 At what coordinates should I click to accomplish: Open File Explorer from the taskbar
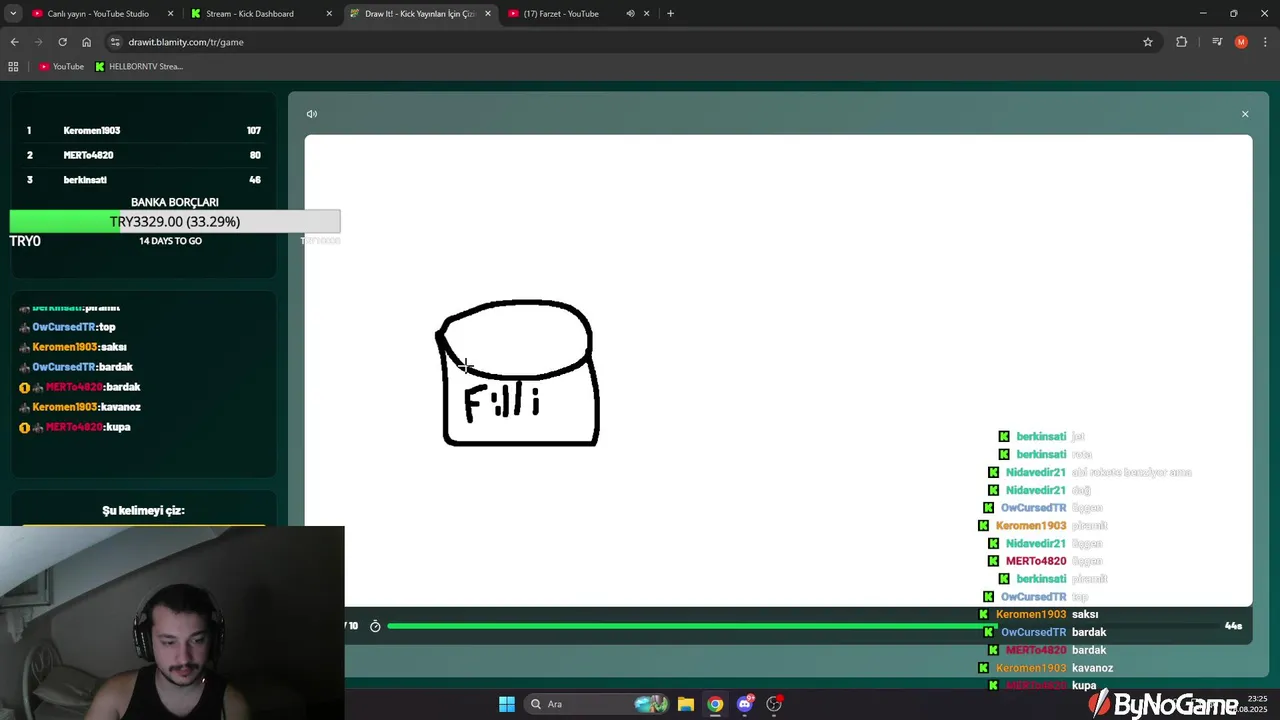685,704
